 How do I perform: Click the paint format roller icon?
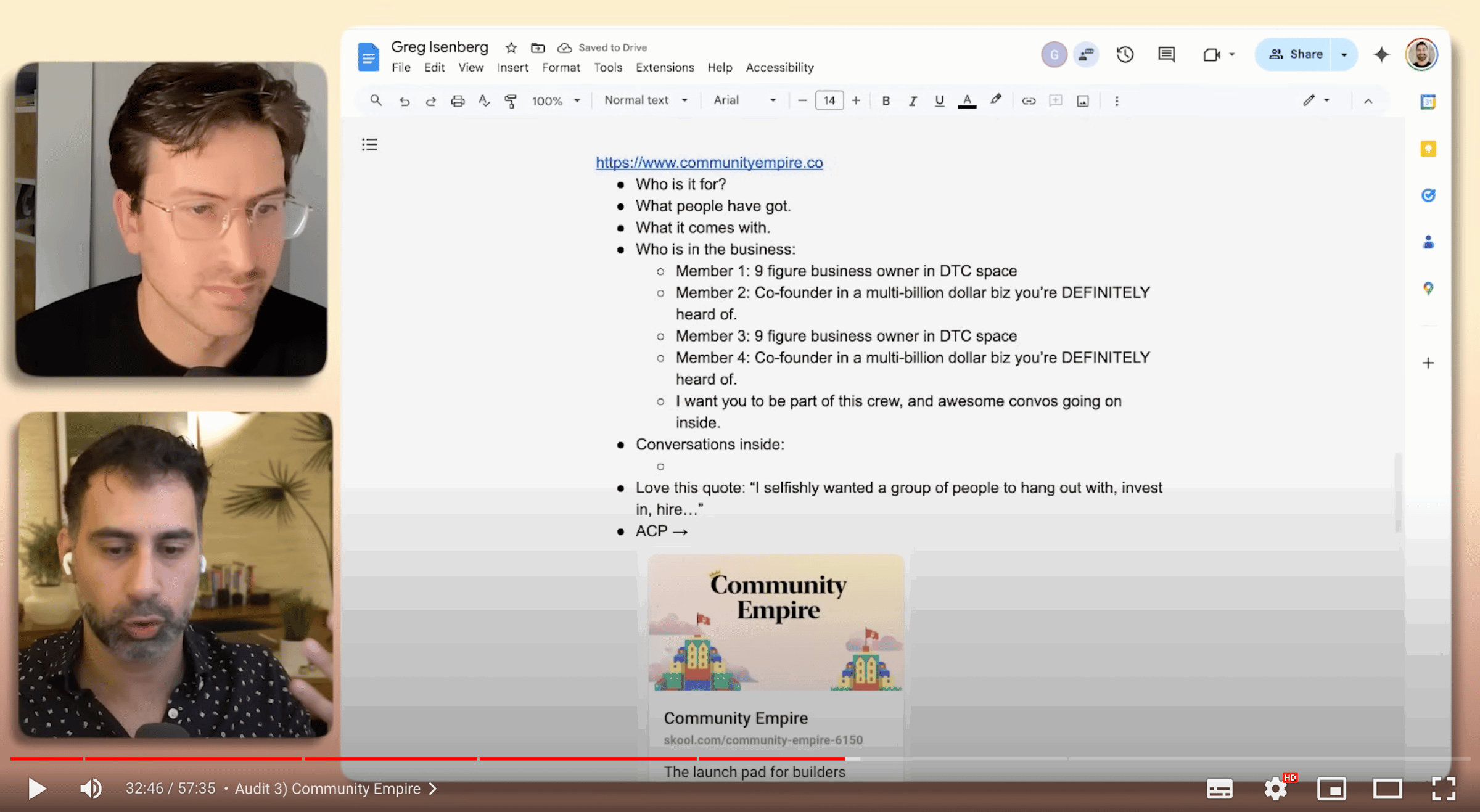pyautogui.click(x=511, y=100)
